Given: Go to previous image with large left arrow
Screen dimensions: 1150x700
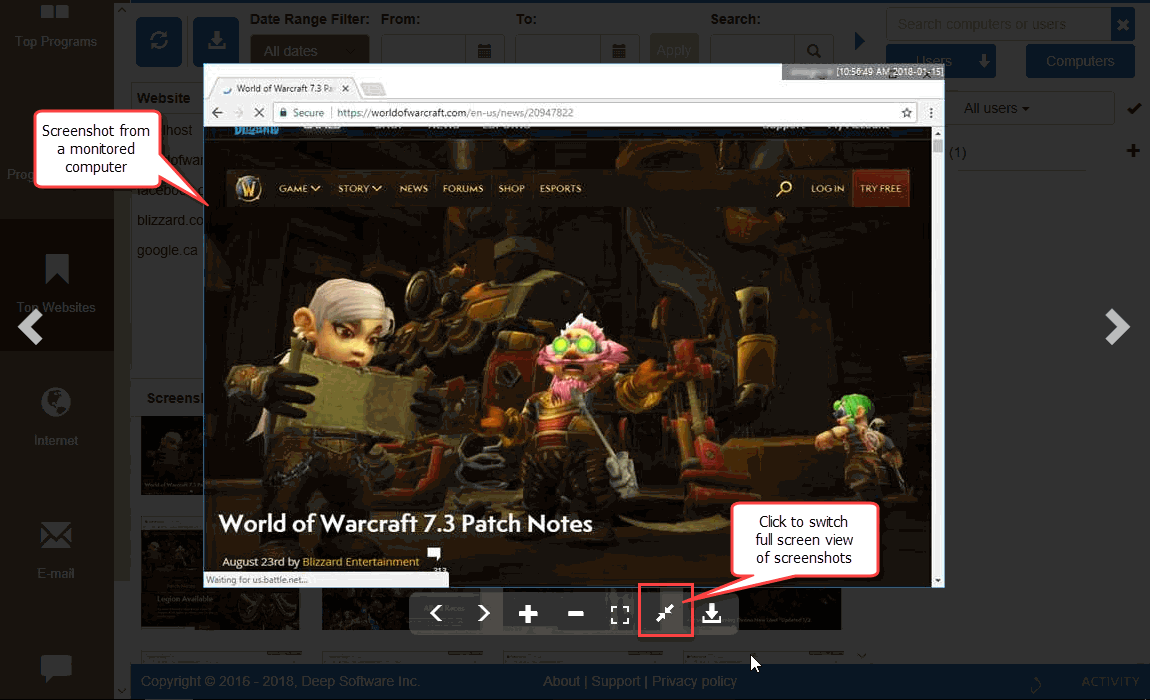Looking at the screenshot, I should coord(31,327).
